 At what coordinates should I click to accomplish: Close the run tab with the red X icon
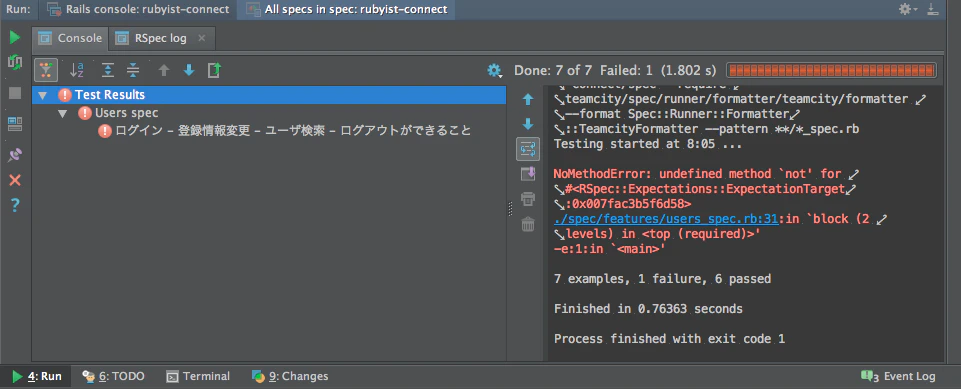click(15, 180)
